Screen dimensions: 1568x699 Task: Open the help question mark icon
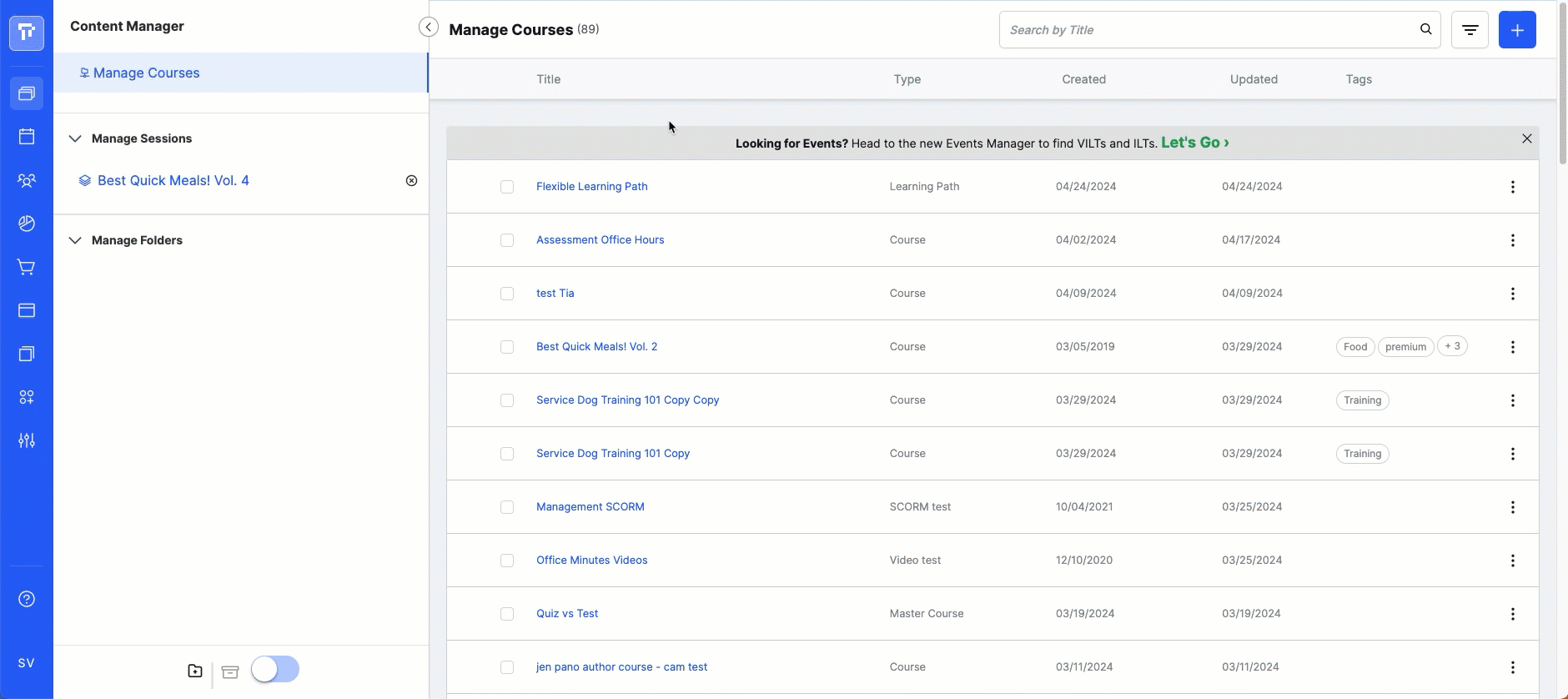point(27,599)
